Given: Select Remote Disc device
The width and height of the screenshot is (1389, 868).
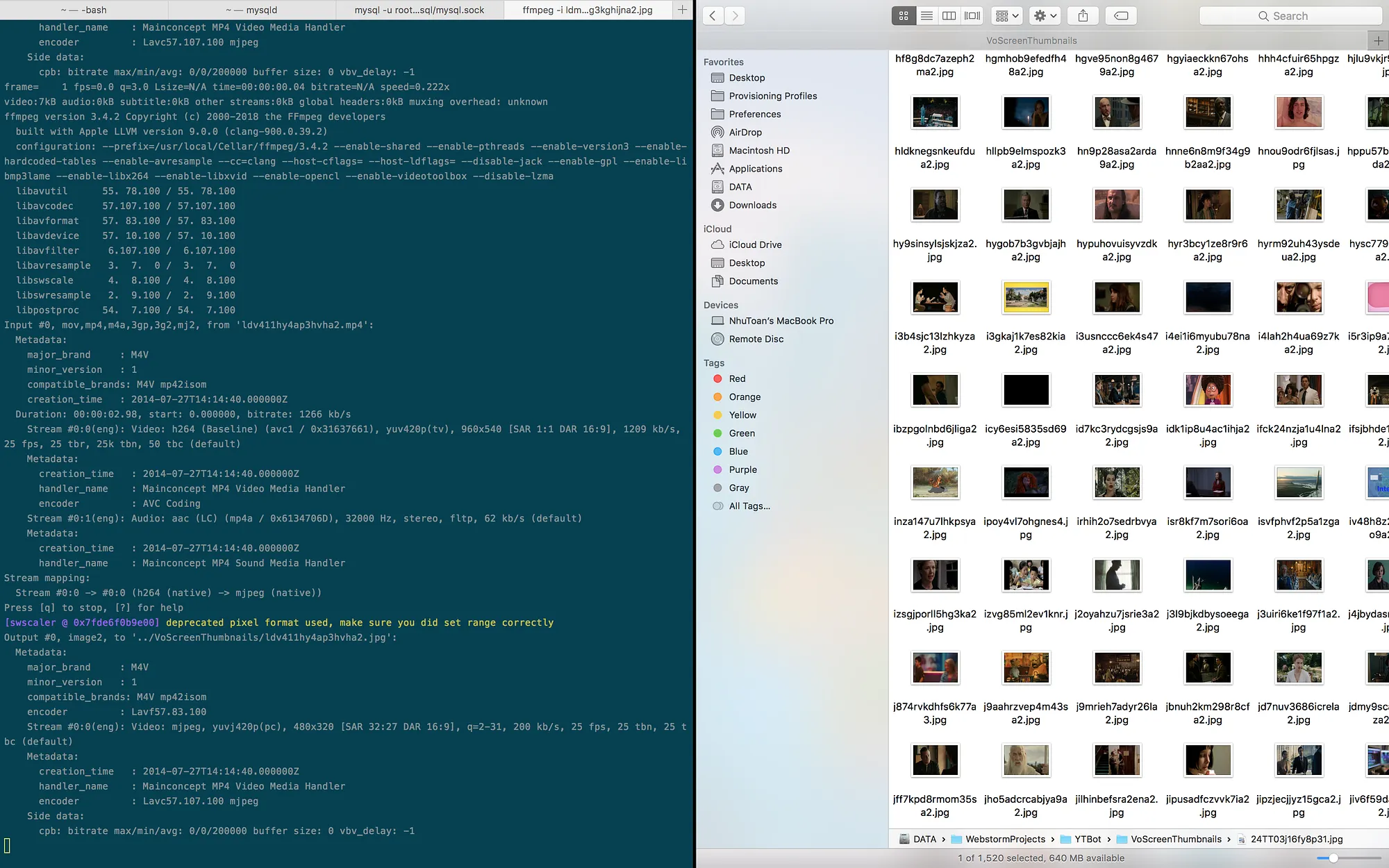Looking at the screenshot, I should pos(756,339).
